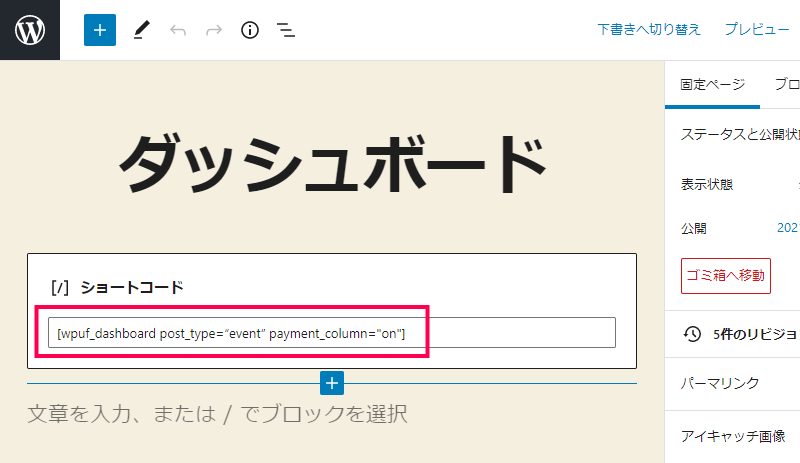Click the publish date link next to 公開
This screenshot has width=800, height=463.
point(788,228)
